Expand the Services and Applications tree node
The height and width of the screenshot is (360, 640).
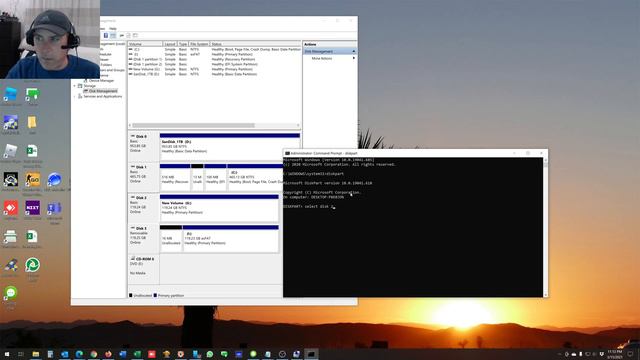pyautogui.click(x=75, y=96)
